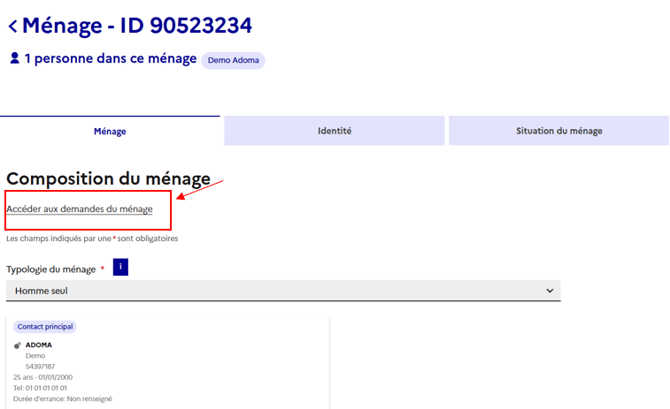Open Accéder aux demandes du ménage link
670x409 pixels.
point(79,209)
